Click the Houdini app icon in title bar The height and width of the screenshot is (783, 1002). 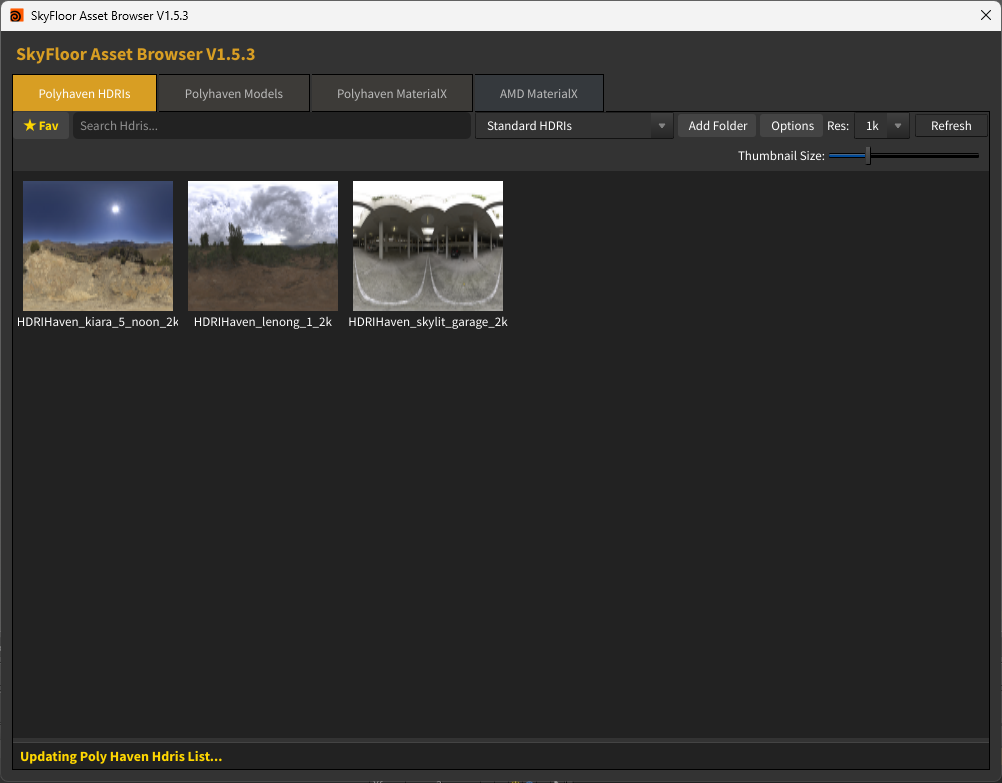17,15
